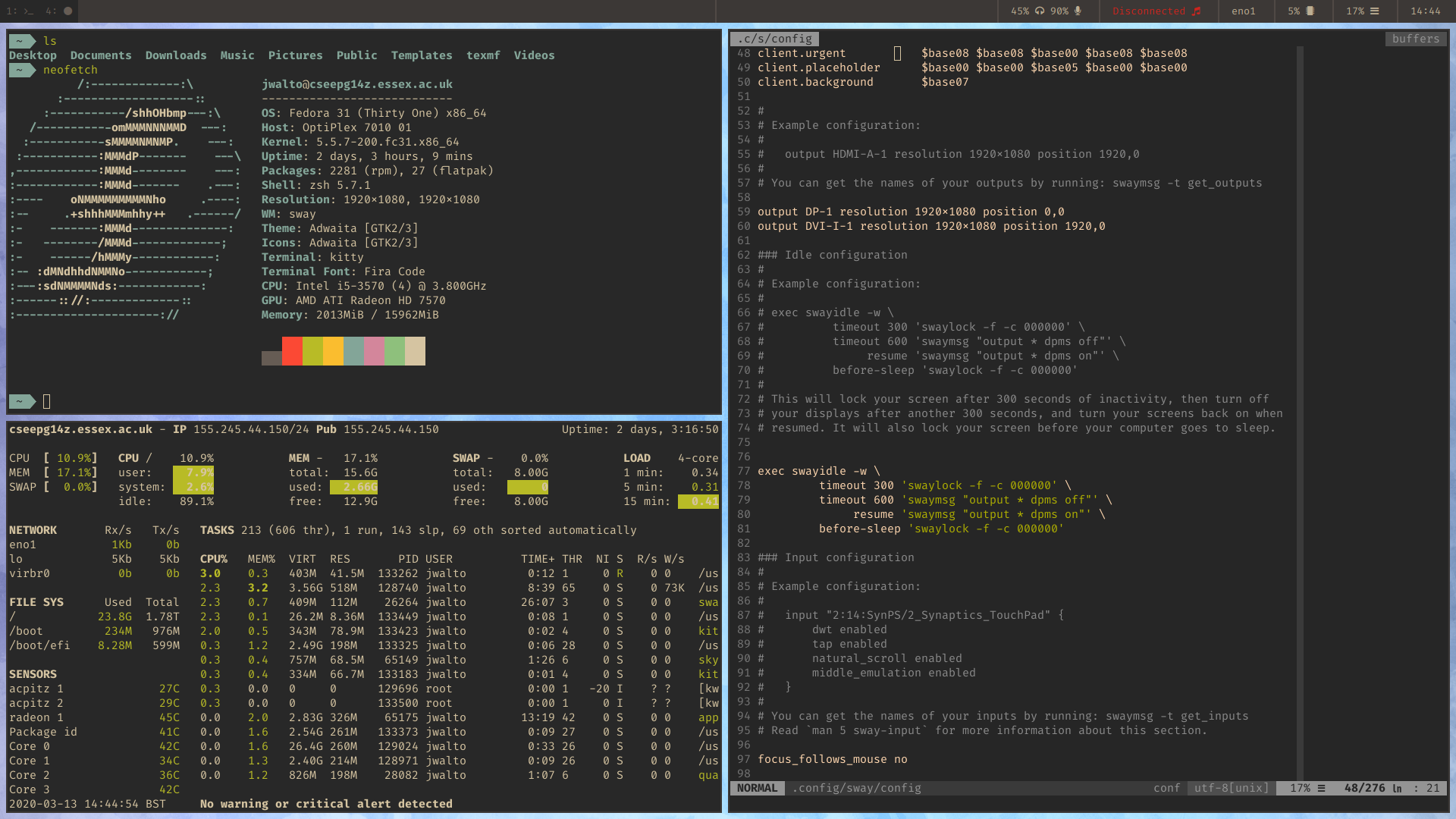Click the TIME+ column header in glances
1456x819 pixels.
pyautogui.click(x=538, y=559)
